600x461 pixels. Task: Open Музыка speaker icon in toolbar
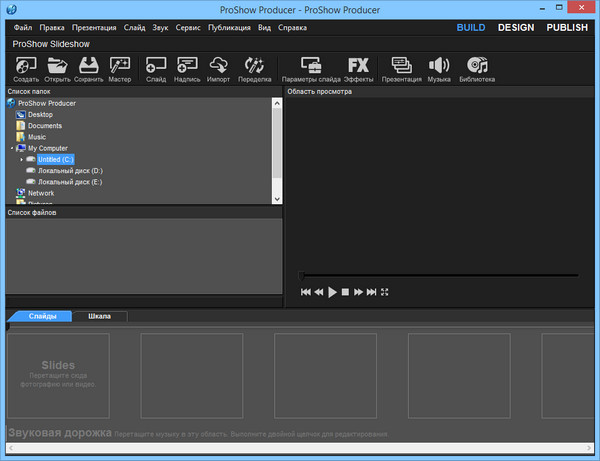(x=439, y=68)
